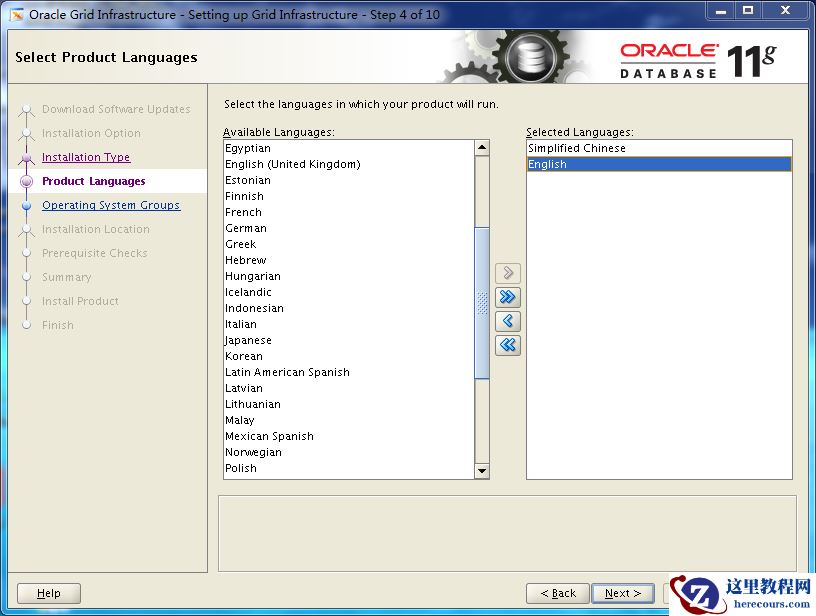This screenshot has width=816, height=616.
Task: Select Latvian in Available Languages
Action: [349, 389]
